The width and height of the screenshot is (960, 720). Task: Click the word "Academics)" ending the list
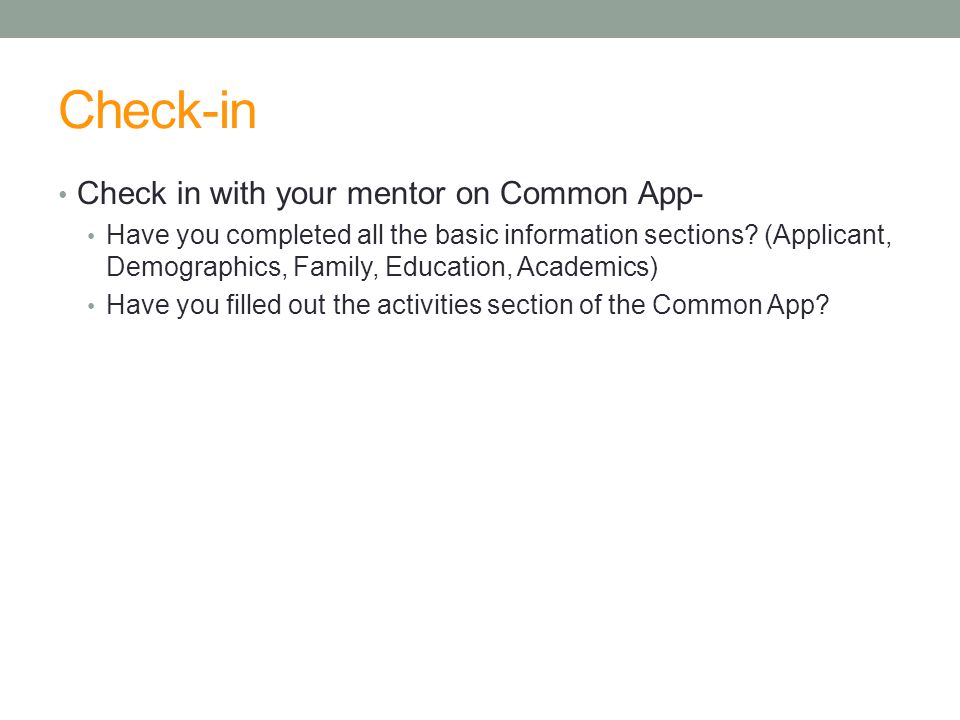coord(587,267)
